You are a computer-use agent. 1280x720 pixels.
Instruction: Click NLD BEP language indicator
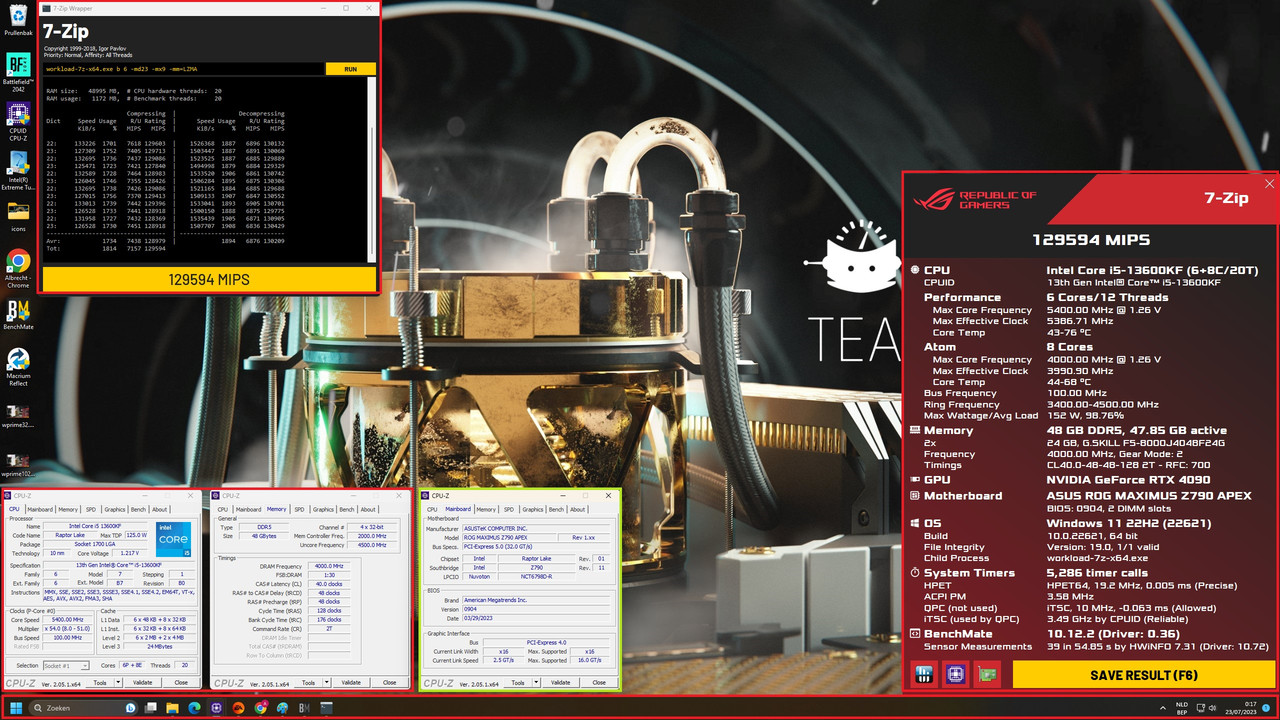click(x=1182, y=707)
